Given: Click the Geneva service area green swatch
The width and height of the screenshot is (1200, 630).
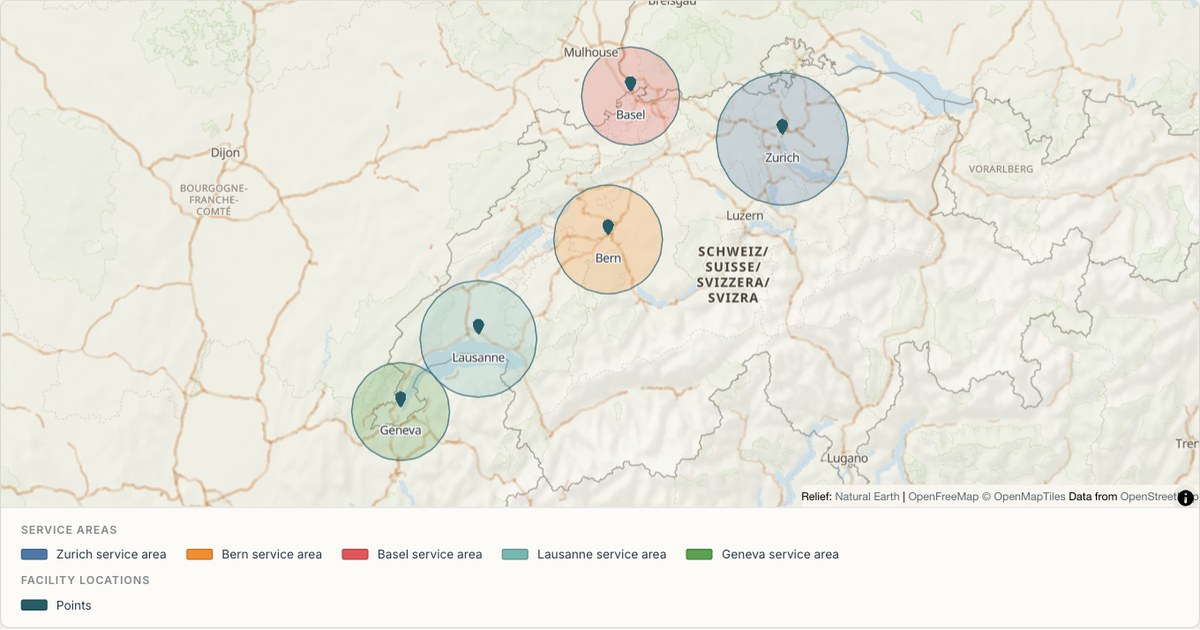Looking at the screenshot, I should (x=699, y=554).
